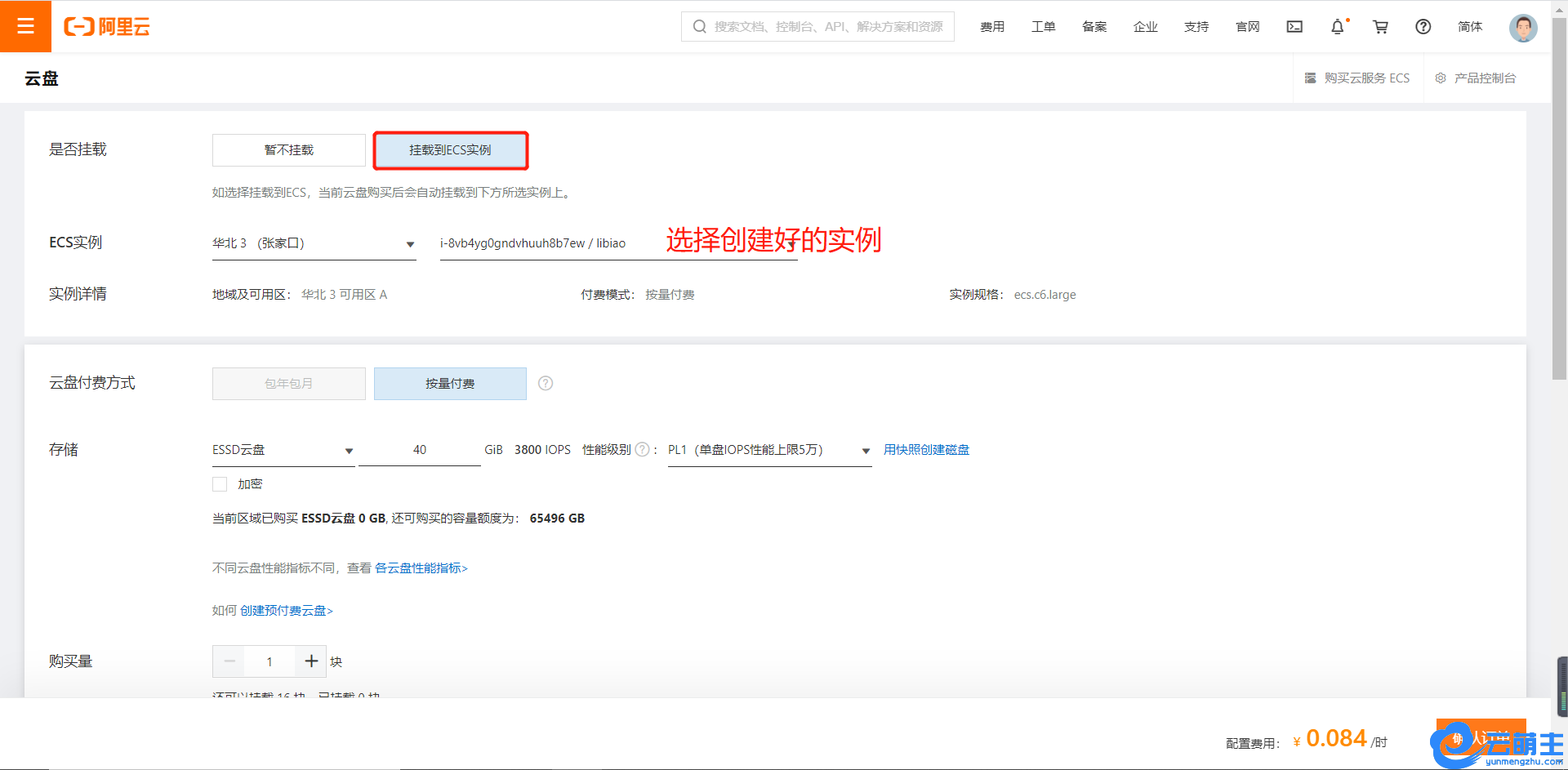Click the help question mark icon in header
Viewport: 1568px width, 770px height.
point(1423,27)
